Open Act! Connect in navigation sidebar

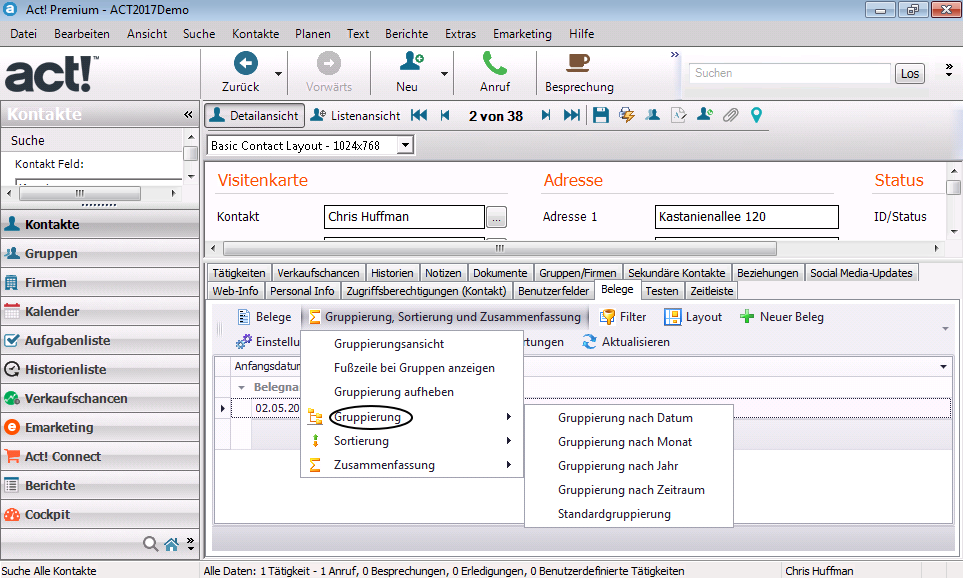point(100,456)
